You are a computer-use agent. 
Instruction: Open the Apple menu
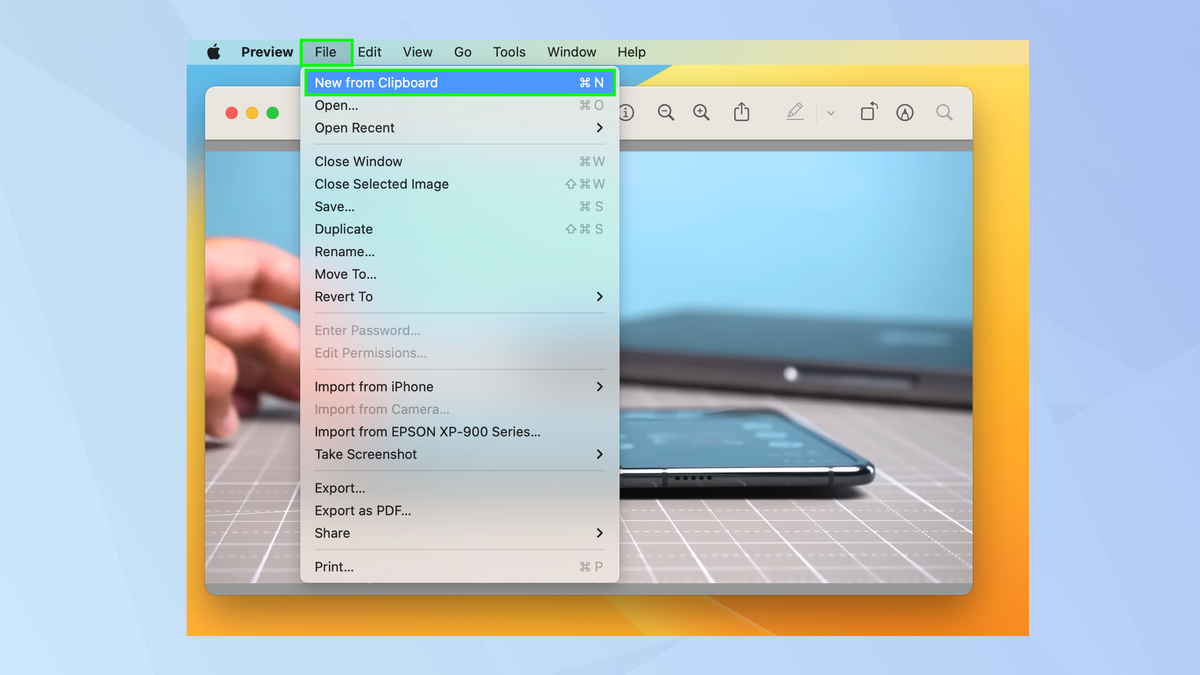click(213, 51)
